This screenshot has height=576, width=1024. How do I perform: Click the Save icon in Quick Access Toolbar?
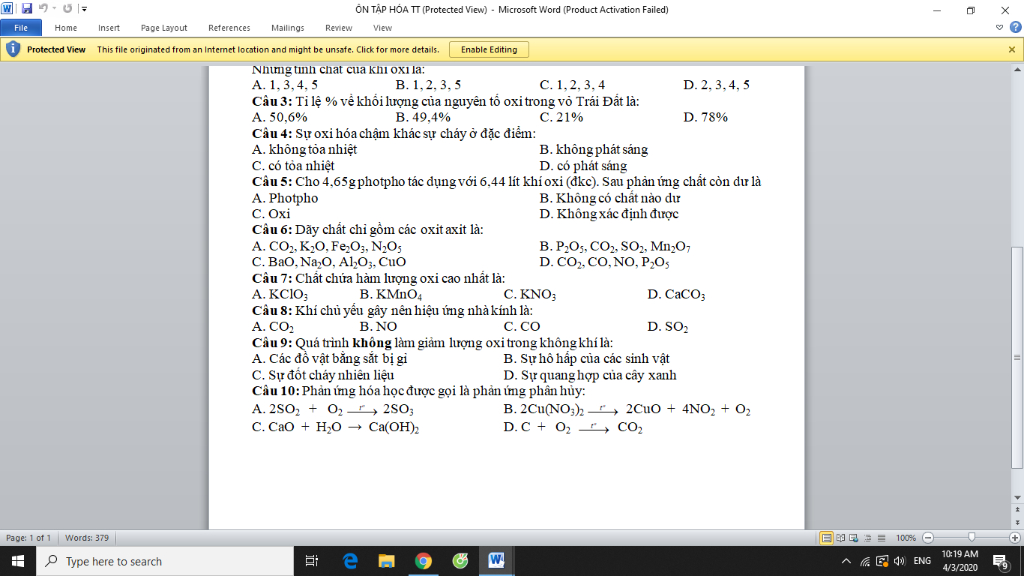[x=27, y=8]
